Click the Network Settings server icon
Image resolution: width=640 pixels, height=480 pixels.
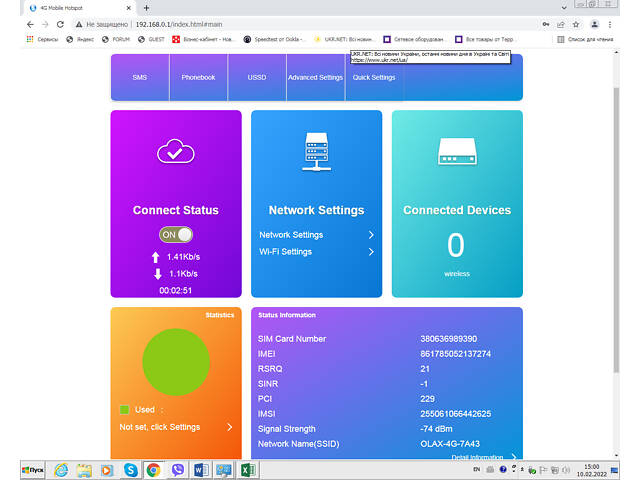pyautogui.click(x=316, y=152)
